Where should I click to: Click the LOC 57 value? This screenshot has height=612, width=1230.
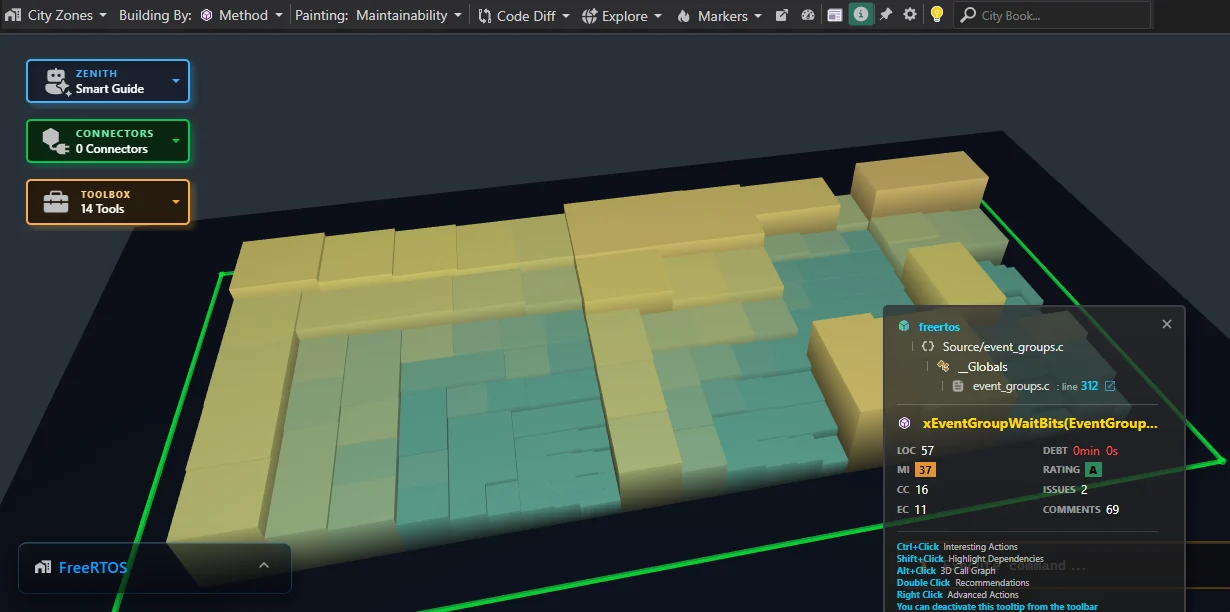click(927, 451)
